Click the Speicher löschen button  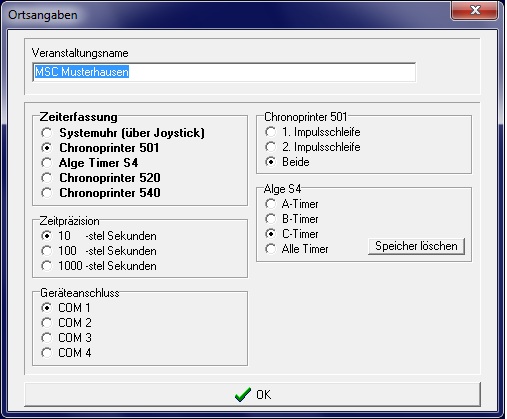coord(416,246)
